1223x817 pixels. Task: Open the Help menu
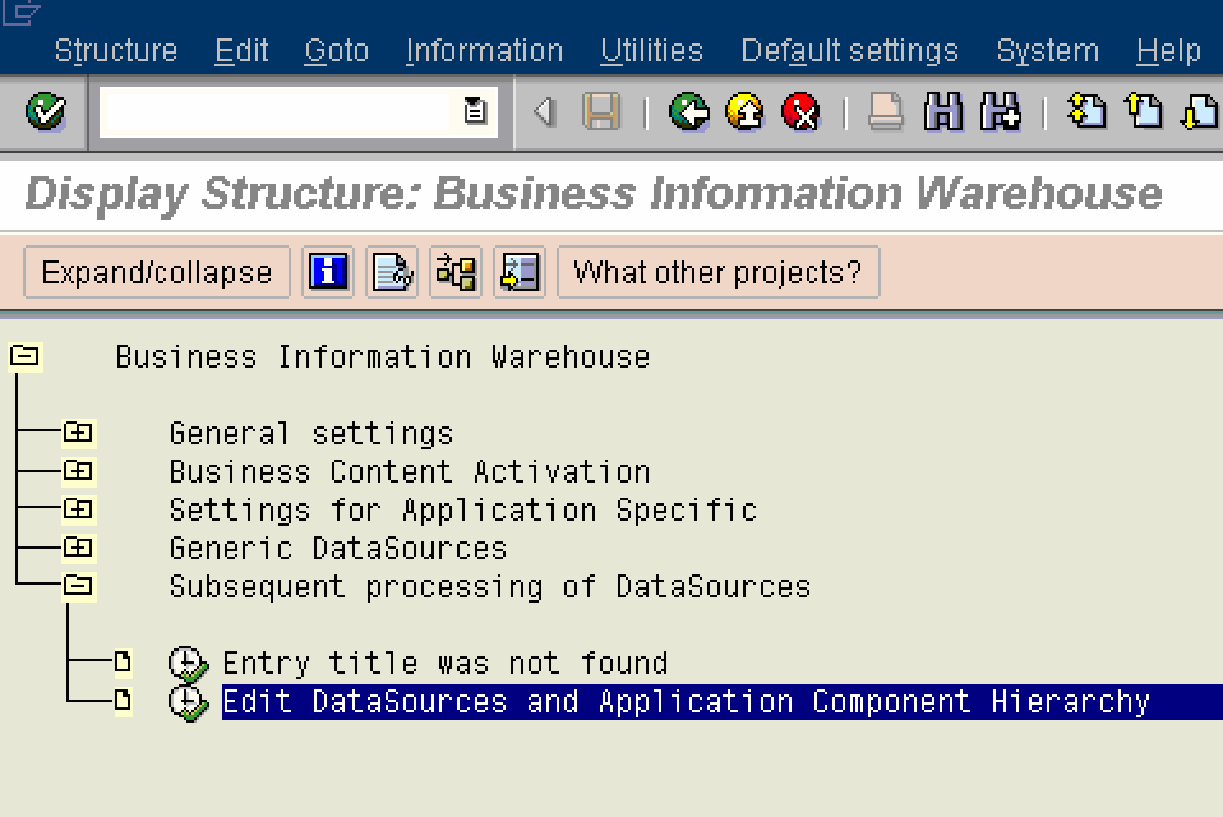point(1168,50)
